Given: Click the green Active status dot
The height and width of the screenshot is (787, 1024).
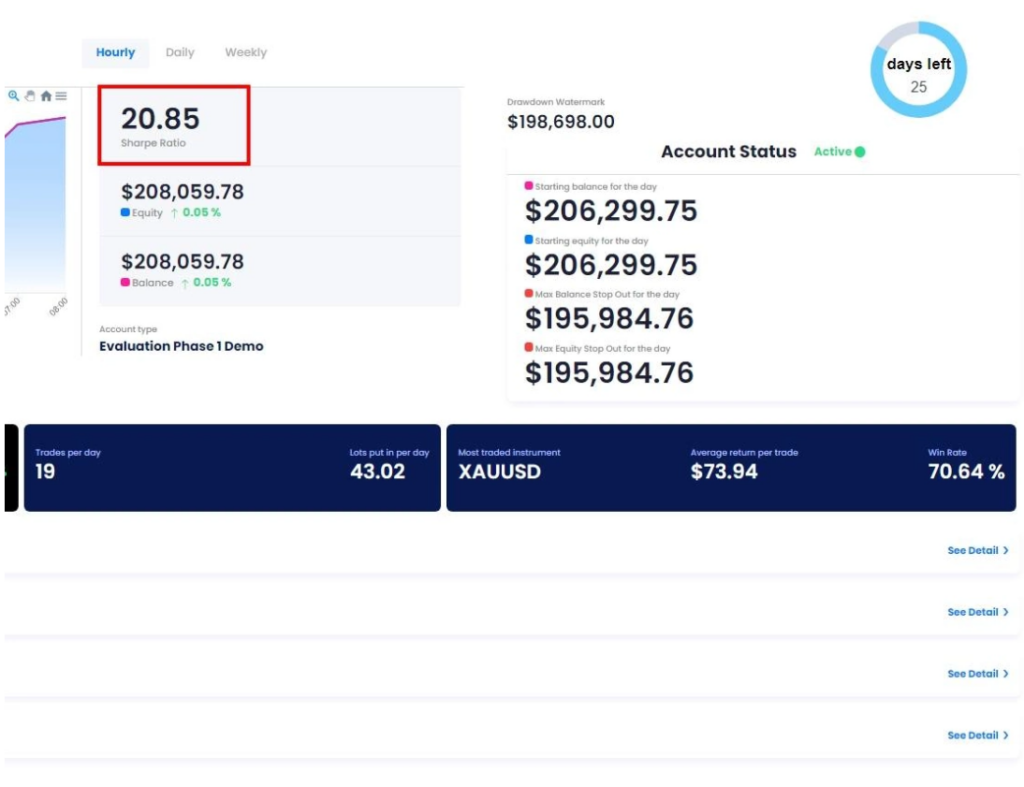Looking at the screenshot, I should pyautogui.click(x=860, y=152).
